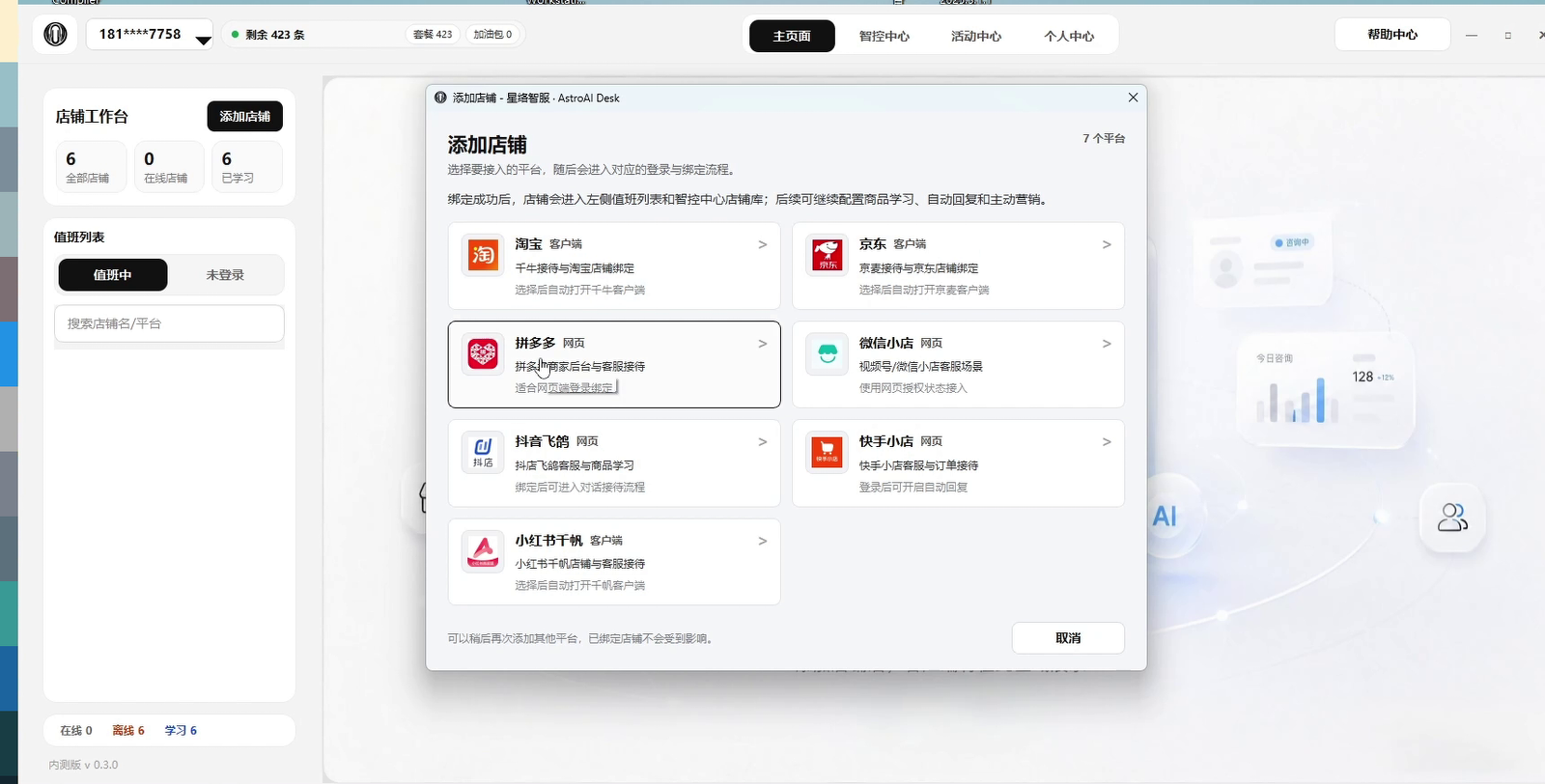This screenshot has height=784, width=1545.
Task: Select the 拼多多 网页 platform title
Action: pyautogui.click(x=549, y=343)
